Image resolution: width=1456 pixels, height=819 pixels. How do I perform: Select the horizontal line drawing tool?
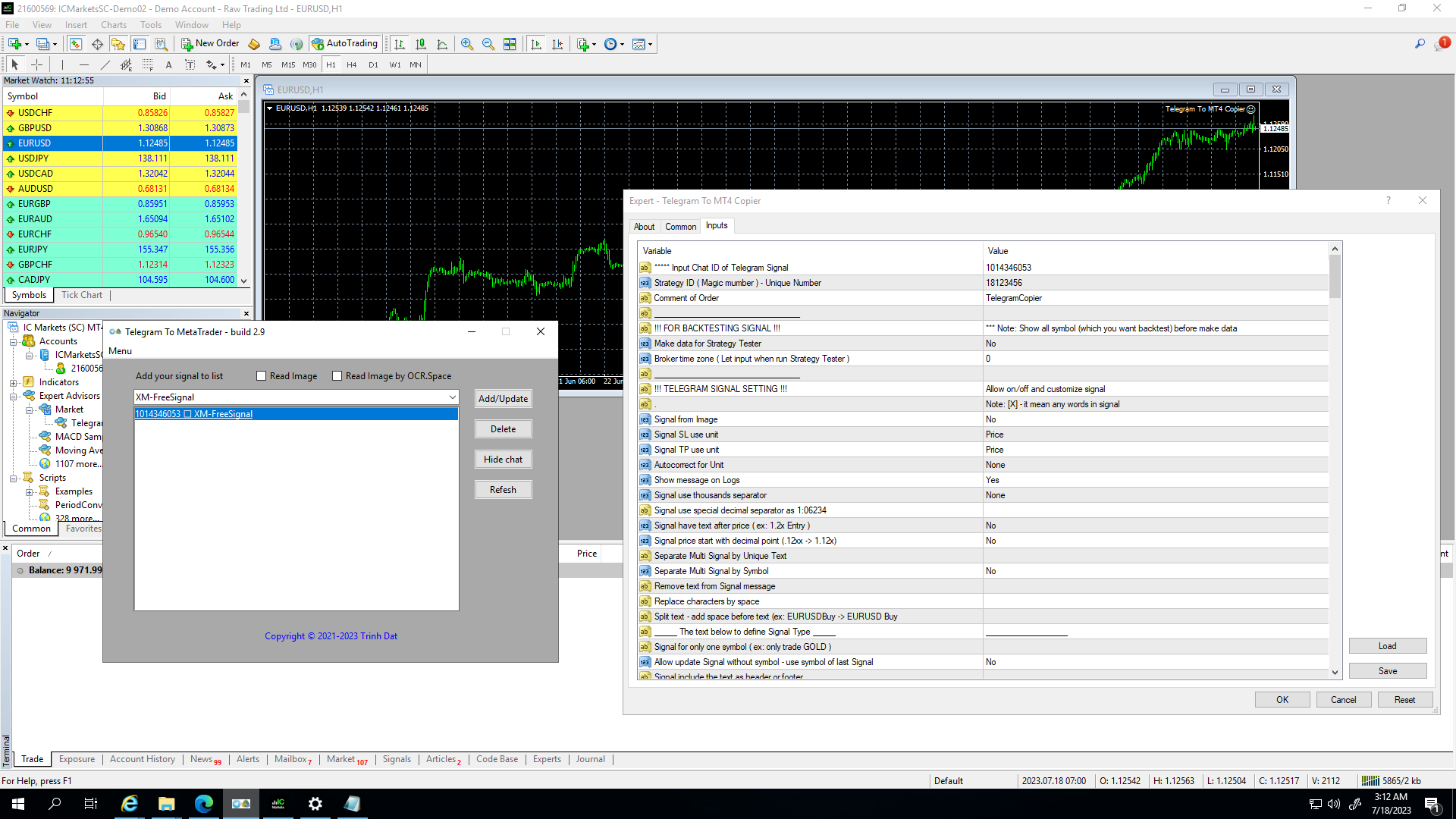point(84,64)
